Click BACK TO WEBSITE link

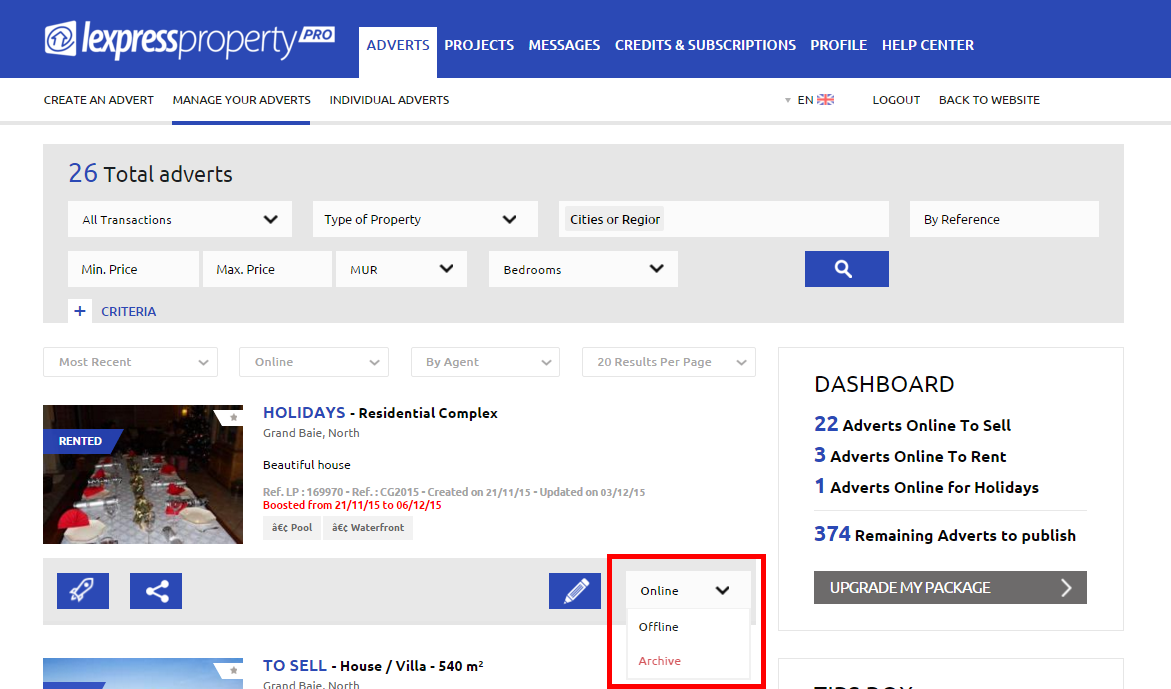pyautogui.click(x=989, y=100)
